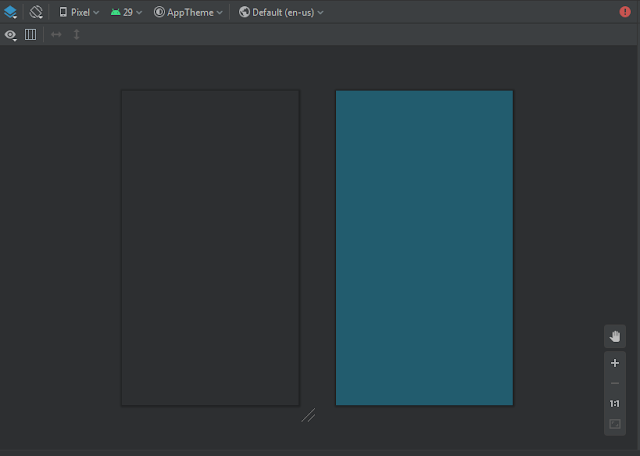This screenshot has height=456, width=640.
Task: Click the column layout icon
Action: tap(31, 35)
